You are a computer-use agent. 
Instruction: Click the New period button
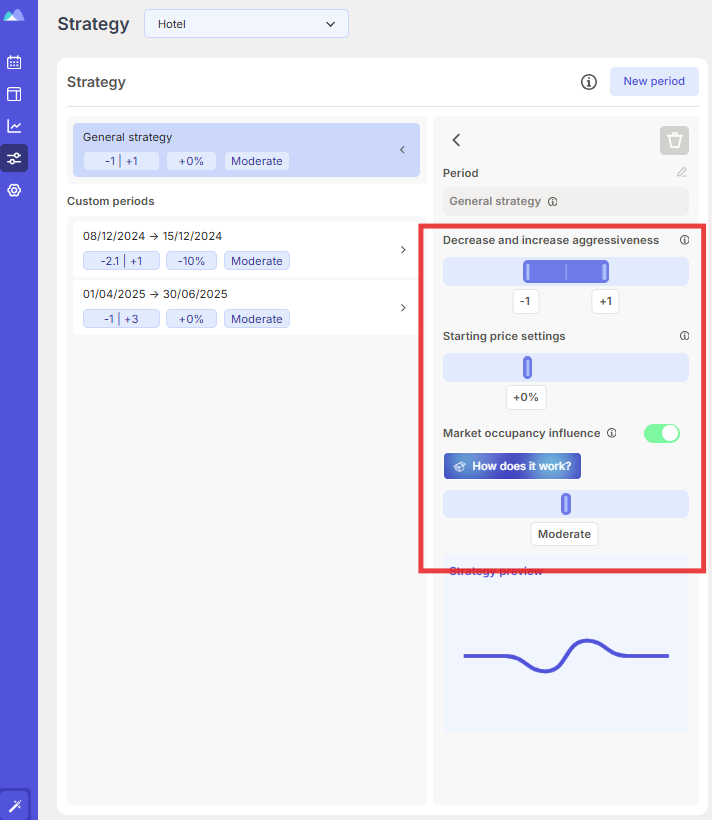(x=654, y=82)
